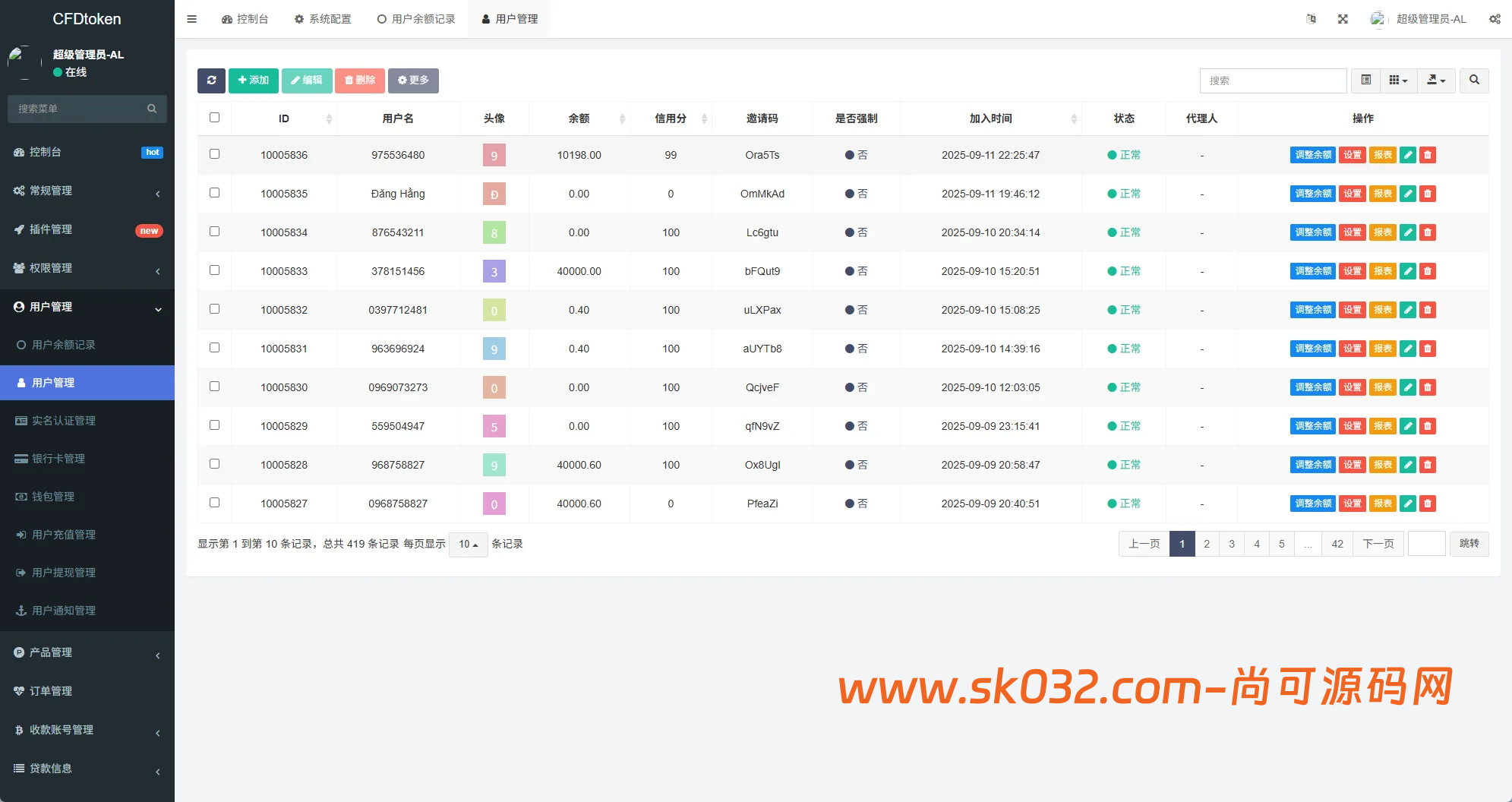Go to pagination page 2

[x=1207, y=544]
